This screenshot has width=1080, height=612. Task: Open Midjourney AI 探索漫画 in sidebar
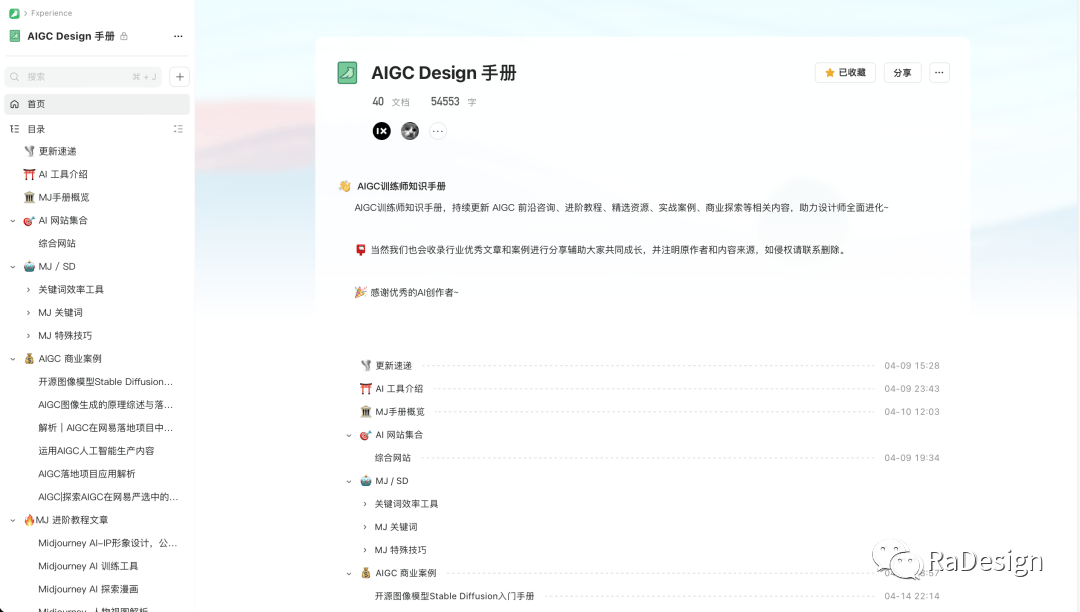coord(88,589)
